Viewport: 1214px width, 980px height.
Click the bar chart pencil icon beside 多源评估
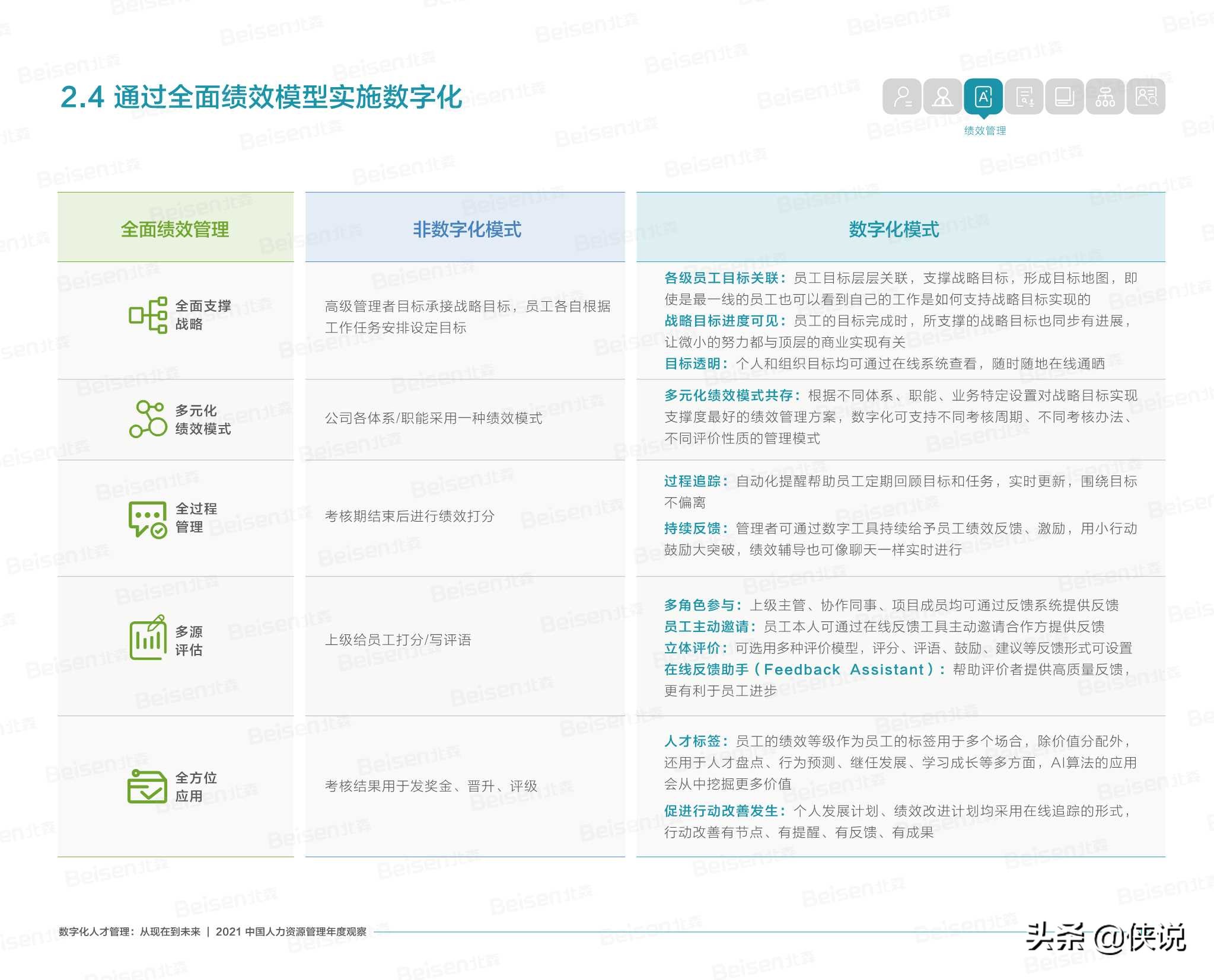(148, 637)
